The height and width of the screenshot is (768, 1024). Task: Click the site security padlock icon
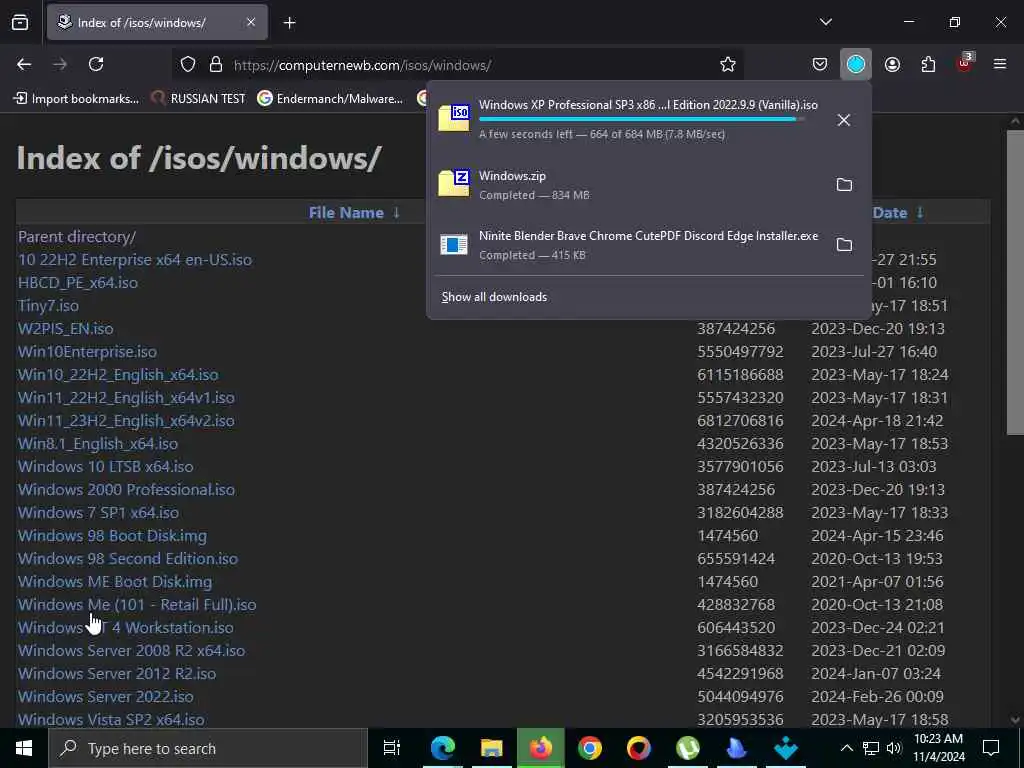[216, 65]
